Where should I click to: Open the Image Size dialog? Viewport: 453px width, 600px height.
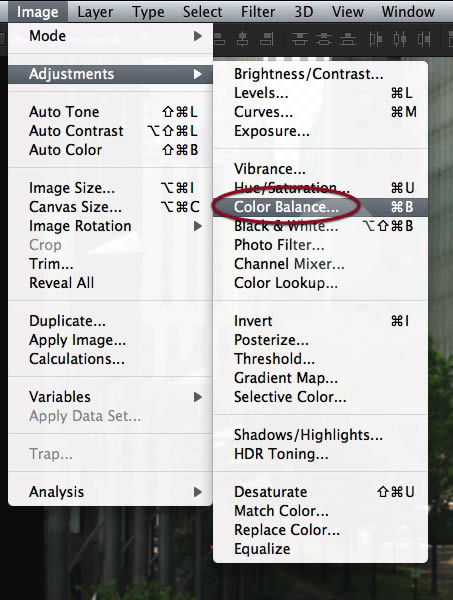[110, 188]
